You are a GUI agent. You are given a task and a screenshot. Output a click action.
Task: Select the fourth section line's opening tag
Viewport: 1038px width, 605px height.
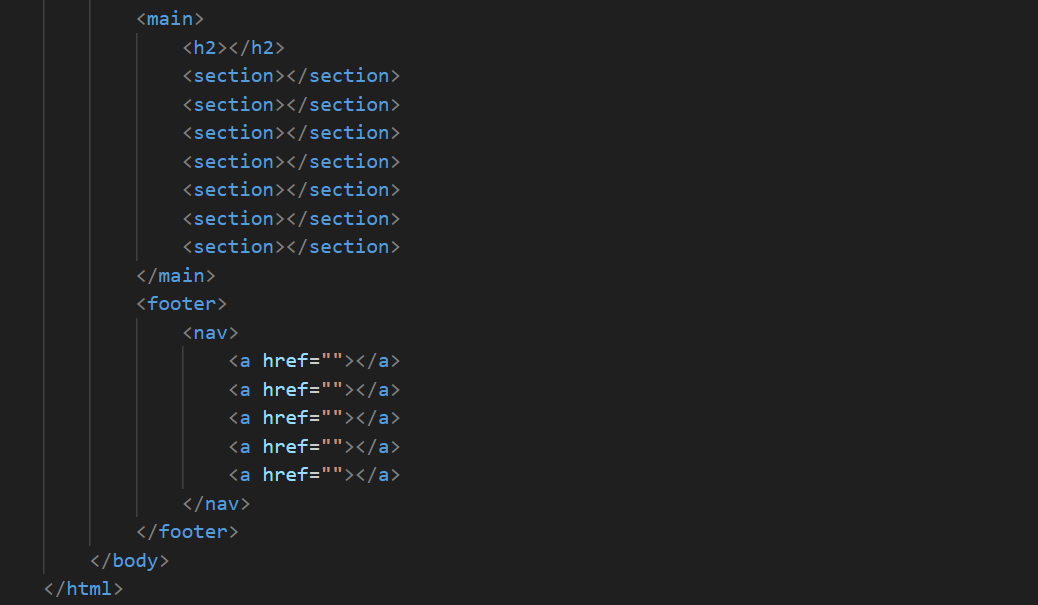coord(234,162)
